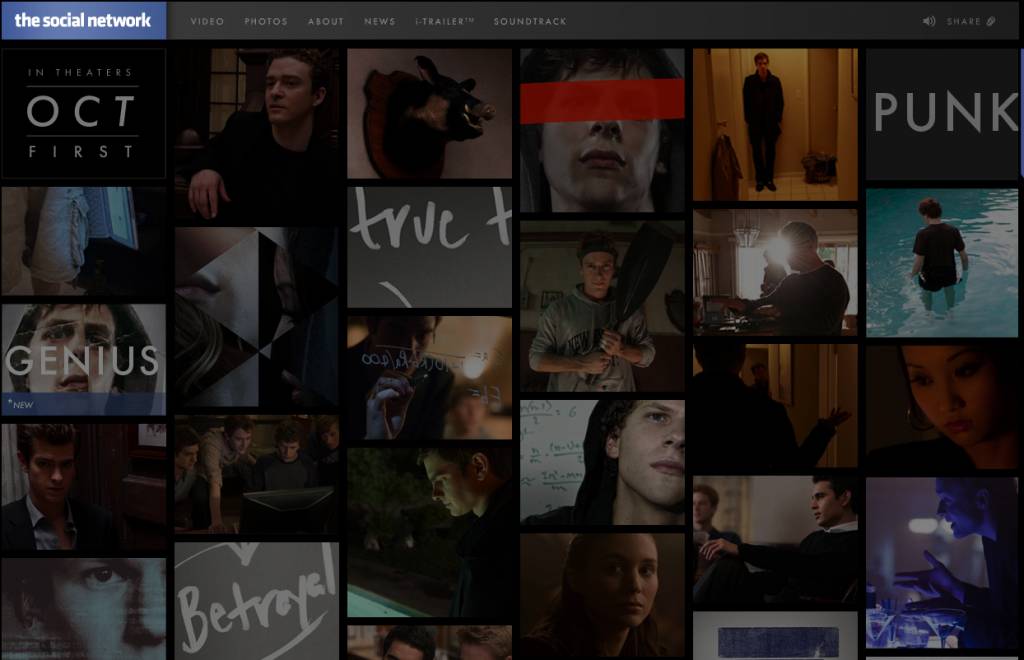Open the silhouette gesturing in doorway photo
This screenshot has height=660, width=1024.
(x=775, y=405)
